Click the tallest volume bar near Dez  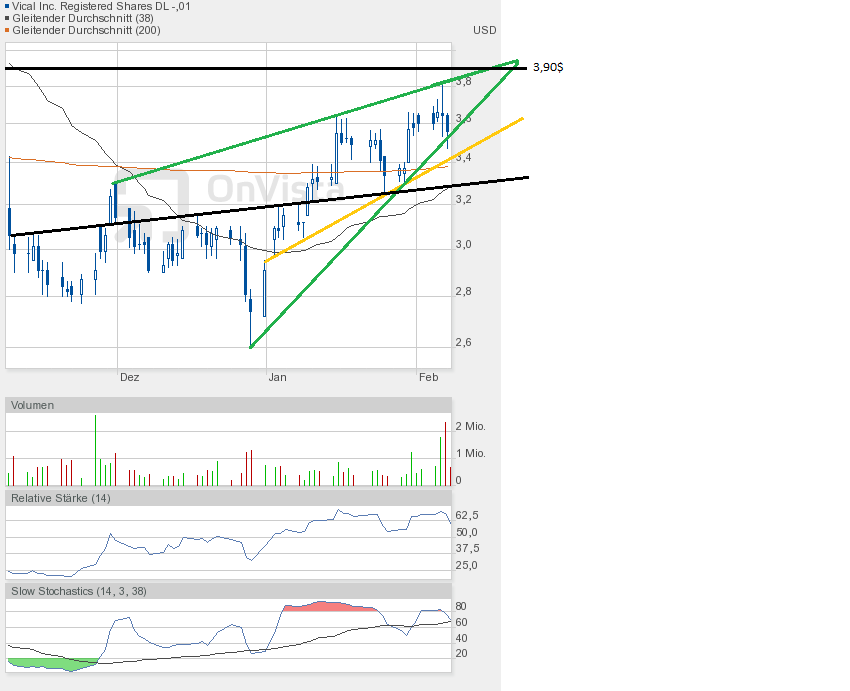pos(95,450)
